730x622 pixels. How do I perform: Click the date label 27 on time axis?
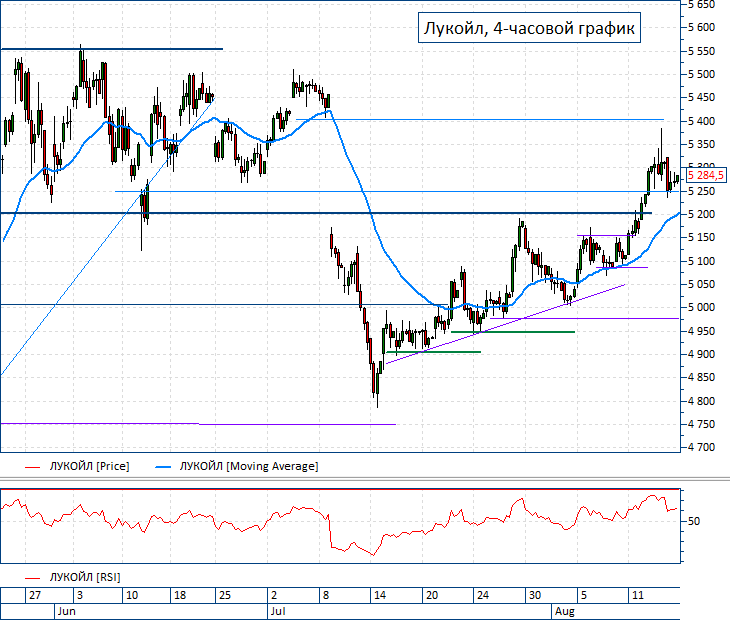pyautogui.click(x=35, y=595)
